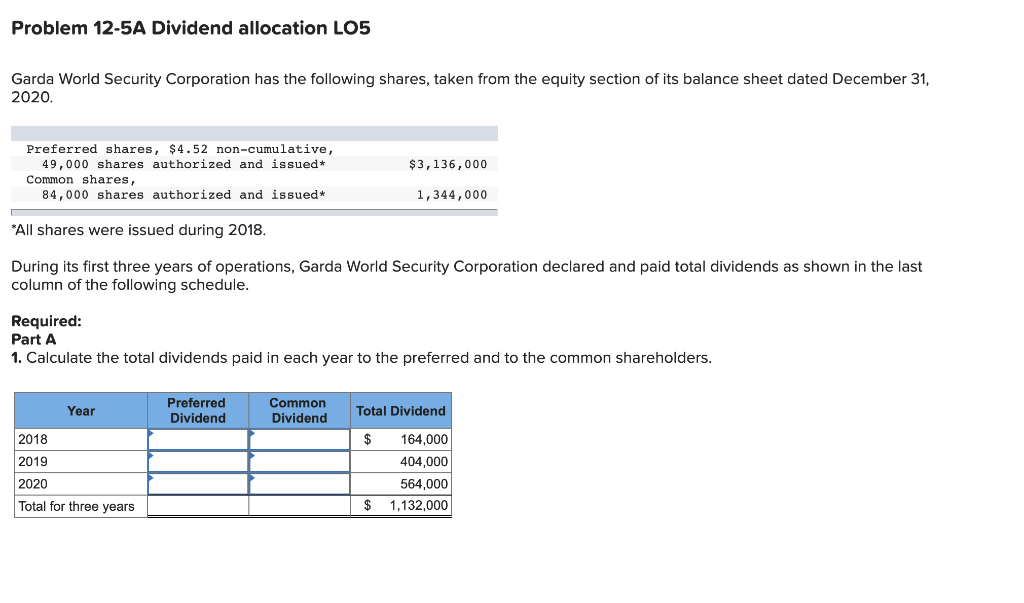Select the total Common Dividend cell for three years
This screenshot has width=1024, height=603.
coord(299,506)
